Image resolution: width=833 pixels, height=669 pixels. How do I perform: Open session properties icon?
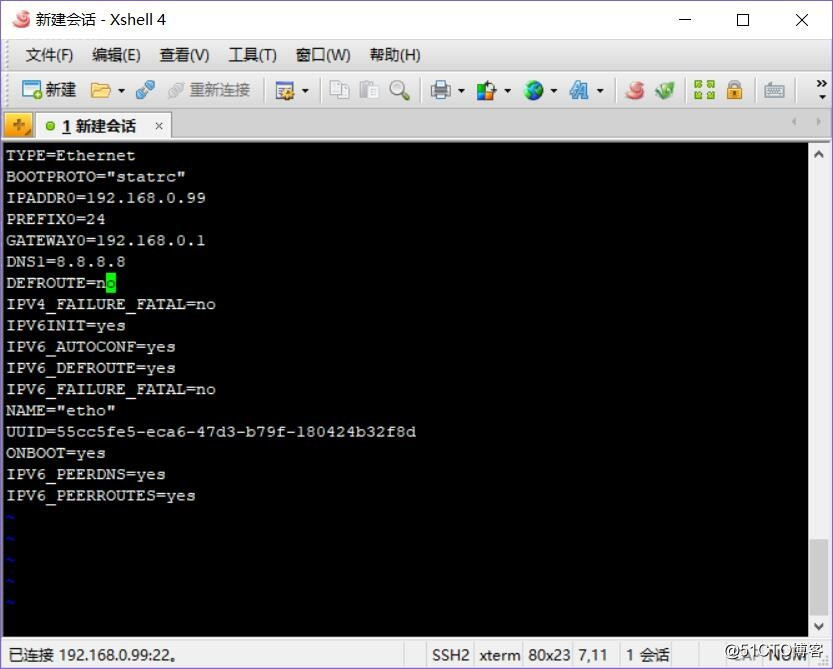pyautogui.click(x=285, y=90)
